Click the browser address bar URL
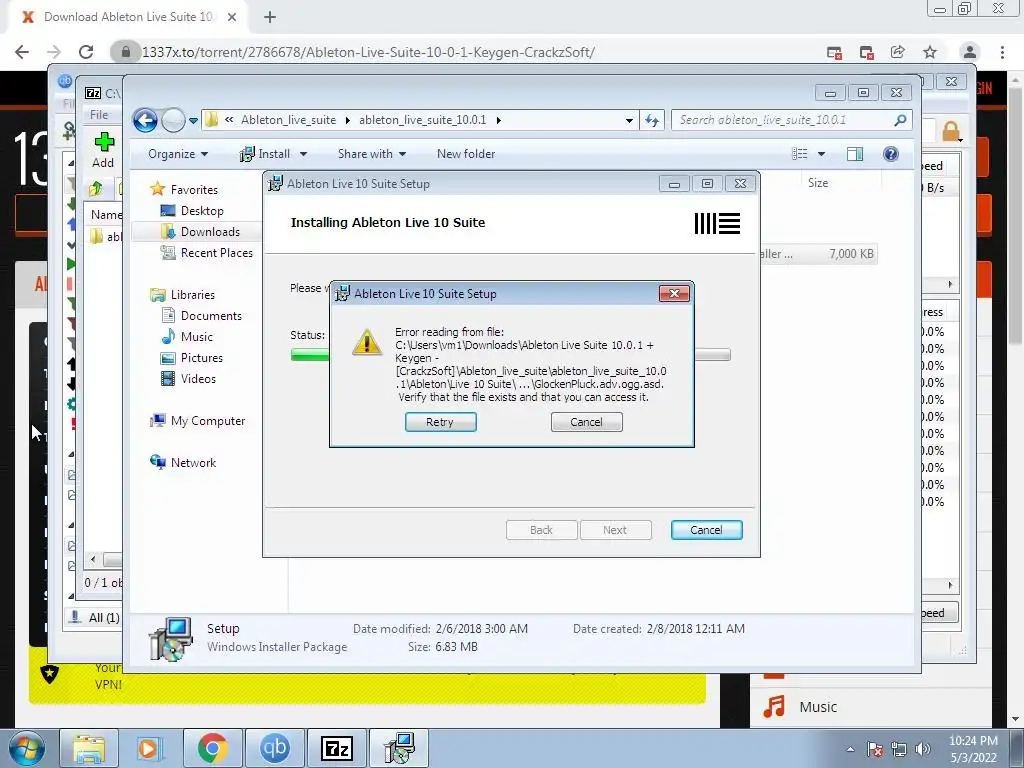Image resolution: width=1024 pixels, height=768 pixels. pos(368,52)
